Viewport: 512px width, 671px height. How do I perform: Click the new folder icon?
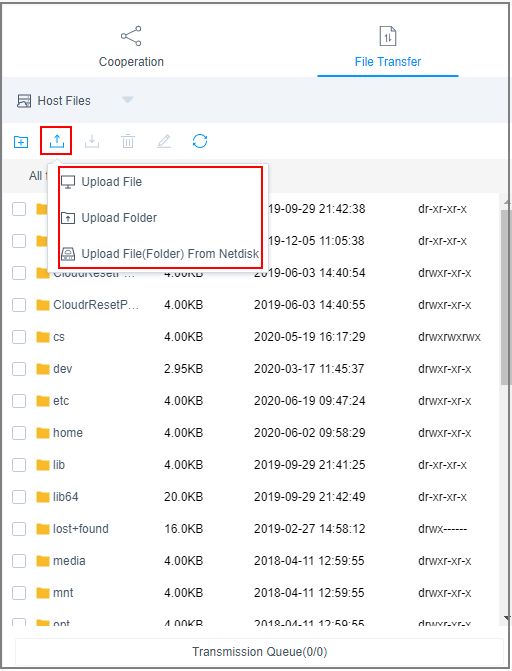pyautogui.click(x=21, y=141)
